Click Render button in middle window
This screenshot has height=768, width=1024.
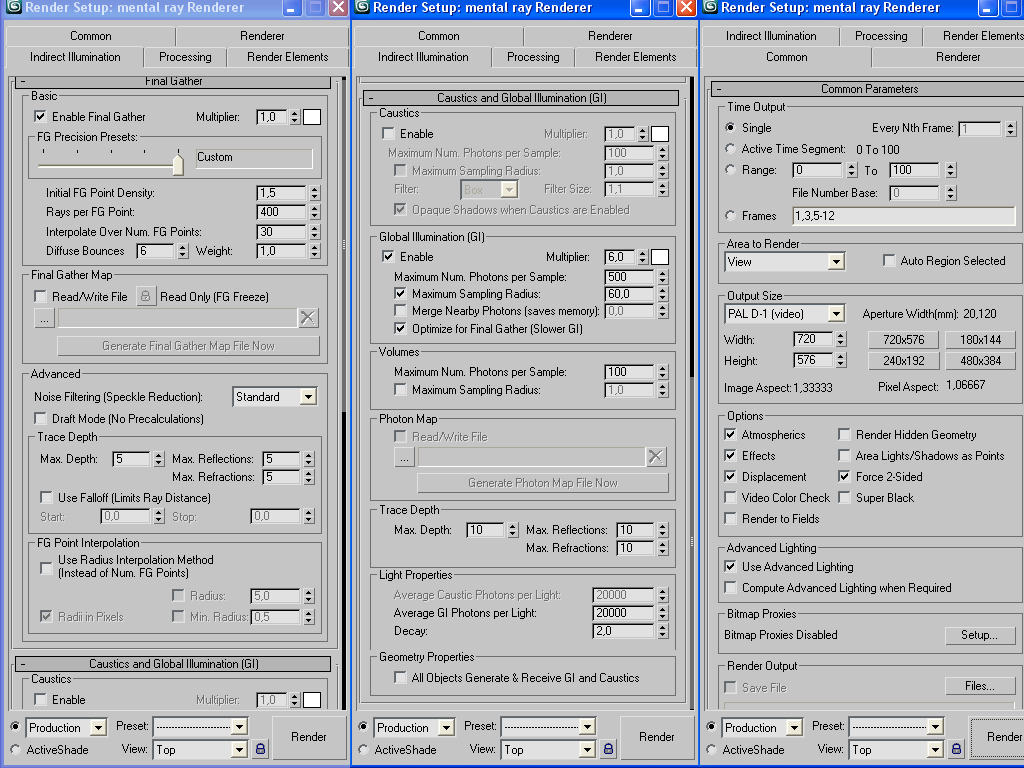point(657,737)
